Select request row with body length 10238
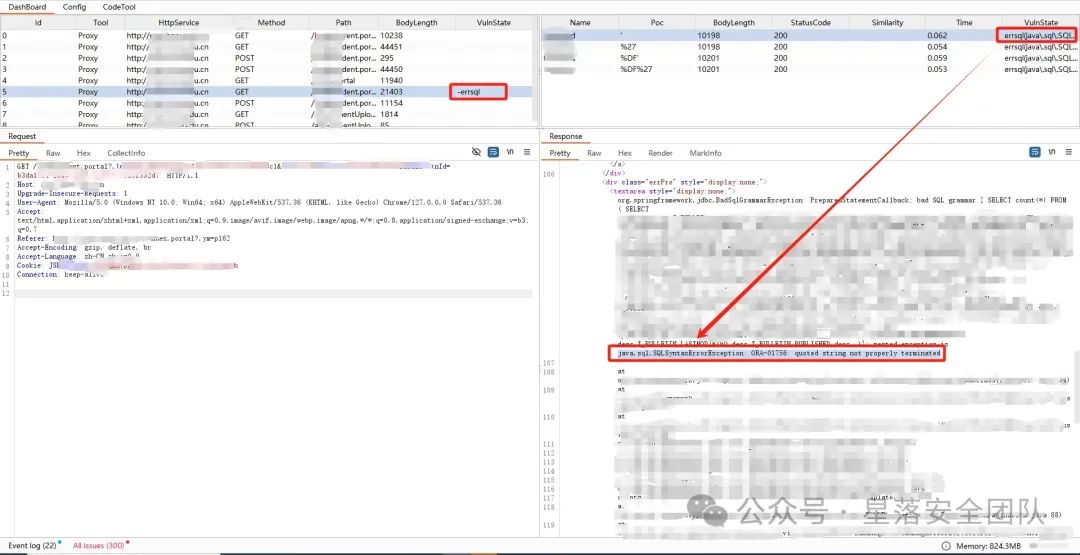Image resolution: width=1080 pixels, height=555 pixels. click(266, 36)
